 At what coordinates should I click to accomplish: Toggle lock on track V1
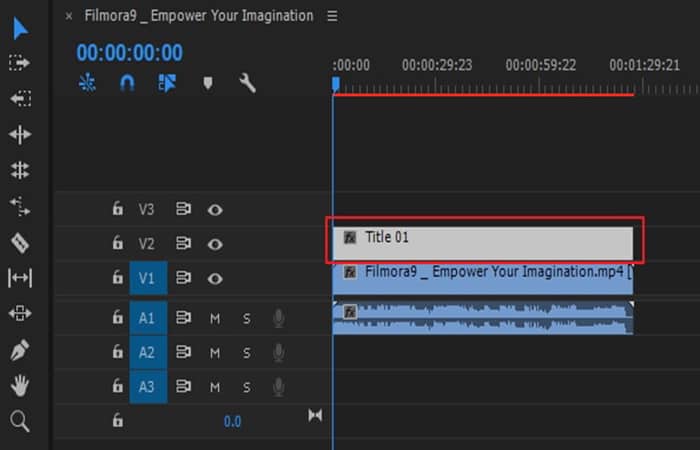[x=117, y=277]
